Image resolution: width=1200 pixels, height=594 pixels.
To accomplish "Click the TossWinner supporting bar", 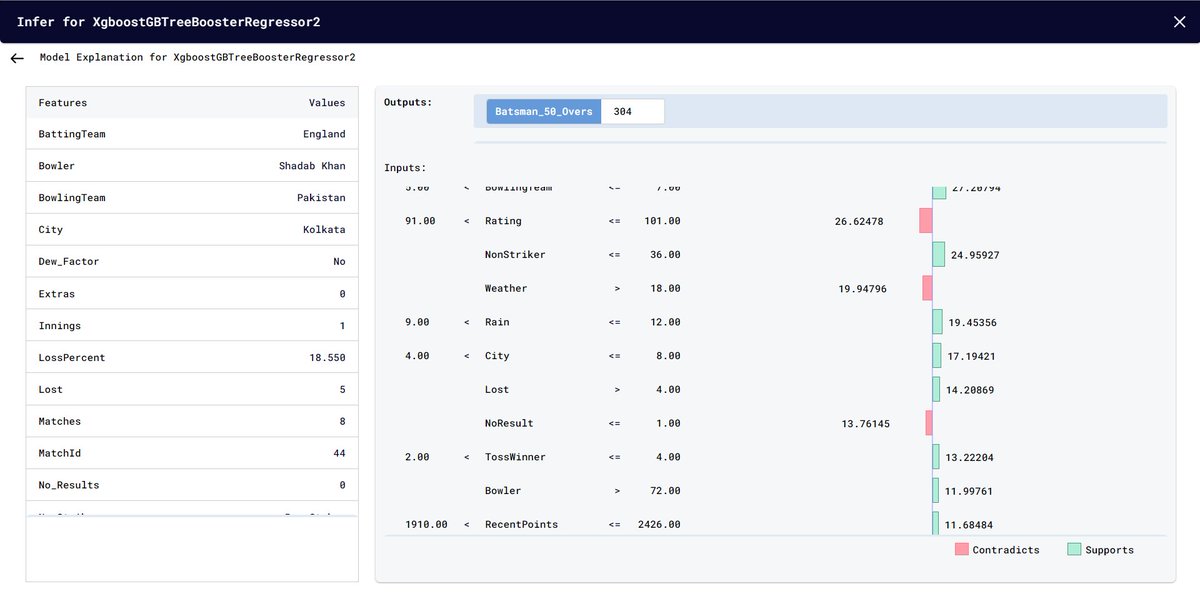I will [934, 456].
